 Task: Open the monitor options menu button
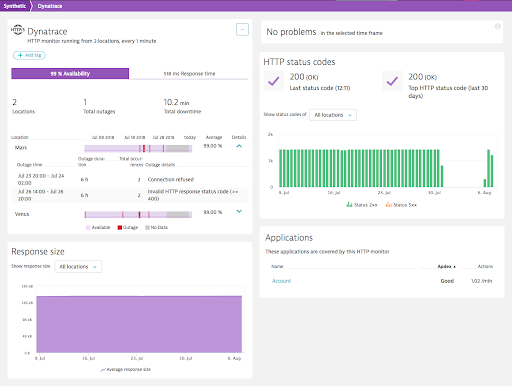pos(242,30)
